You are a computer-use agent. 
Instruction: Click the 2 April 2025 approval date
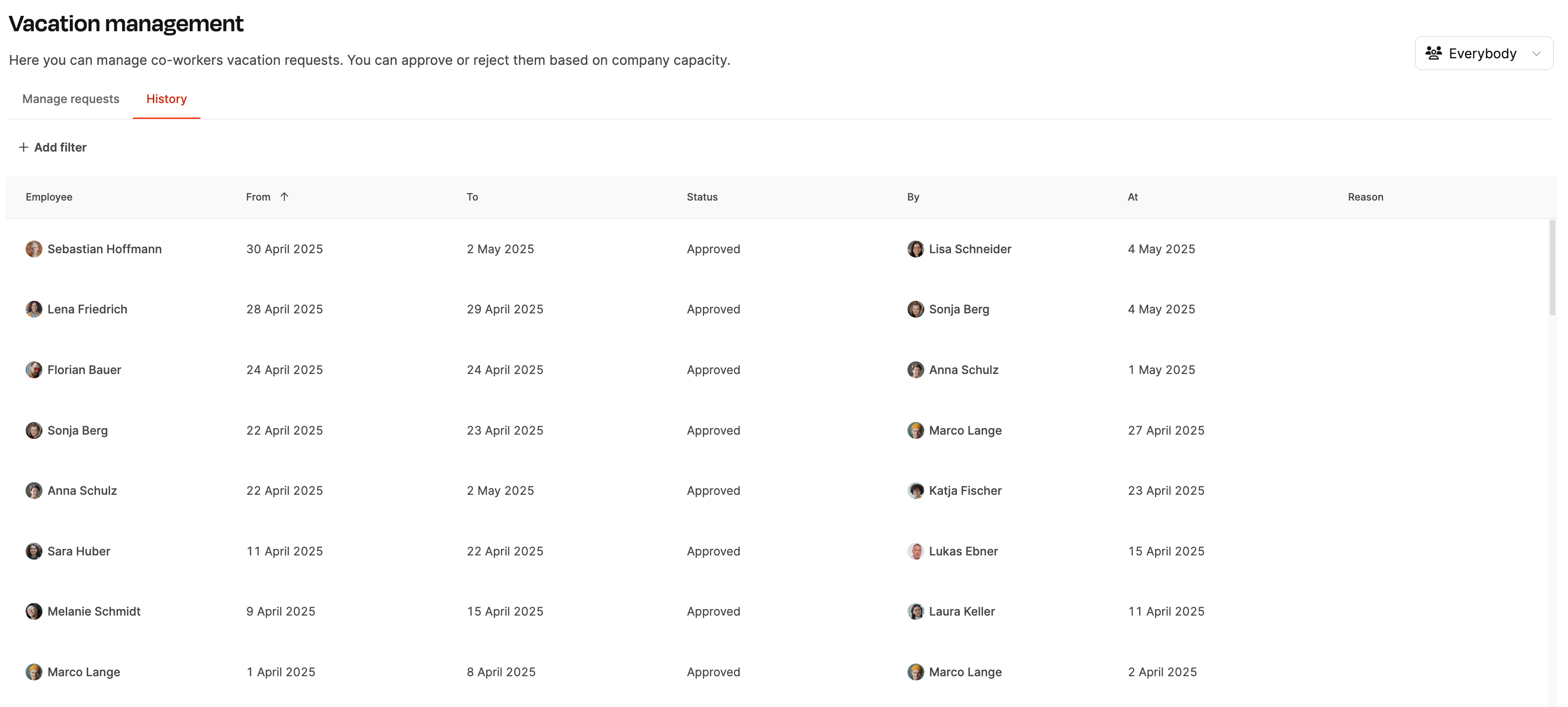(1162, 672)
